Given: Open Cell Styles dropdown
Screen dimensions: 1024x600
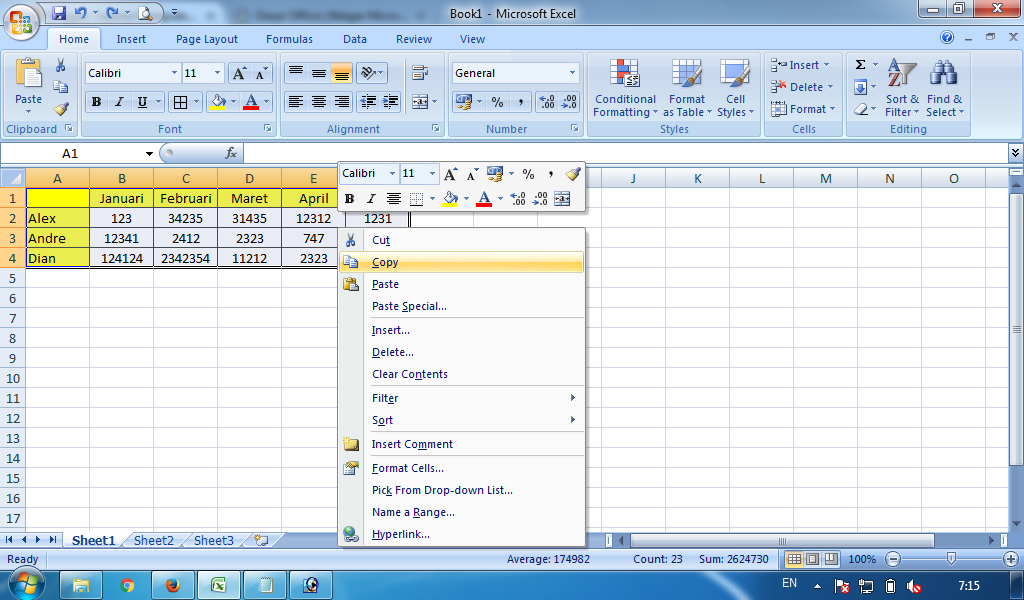Looking at the screenshot, I should coord(735,89).
